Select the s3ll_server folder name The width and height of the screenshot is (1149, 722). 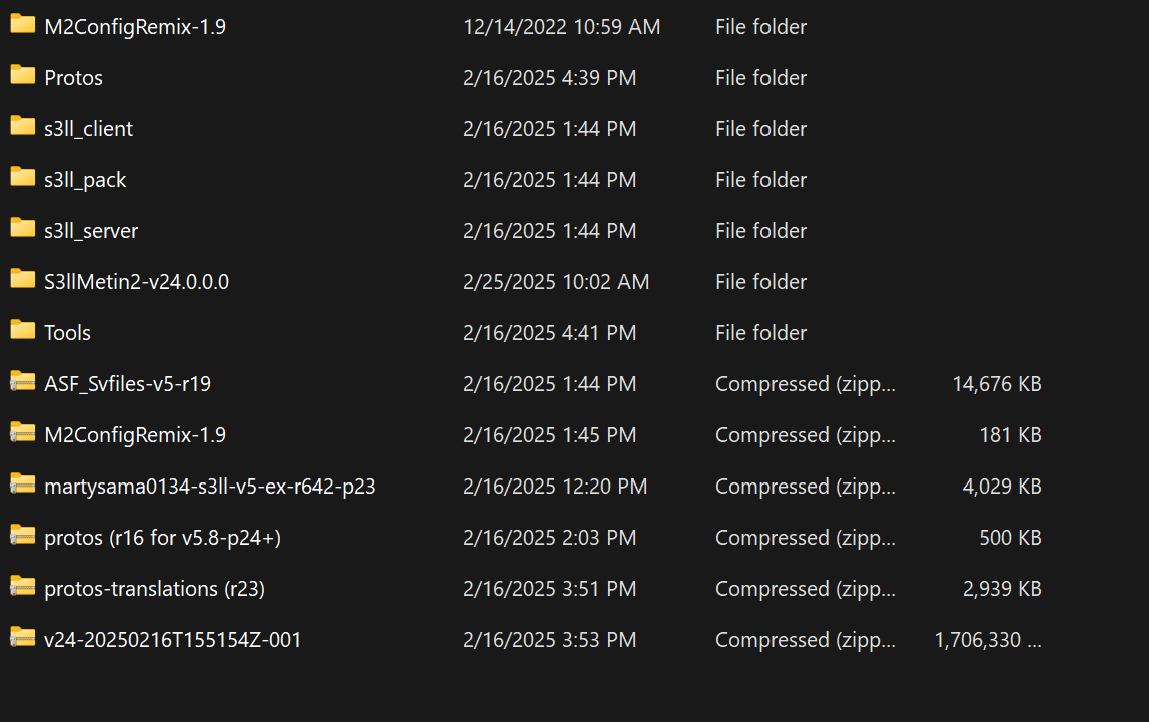[x=91, y=231]
